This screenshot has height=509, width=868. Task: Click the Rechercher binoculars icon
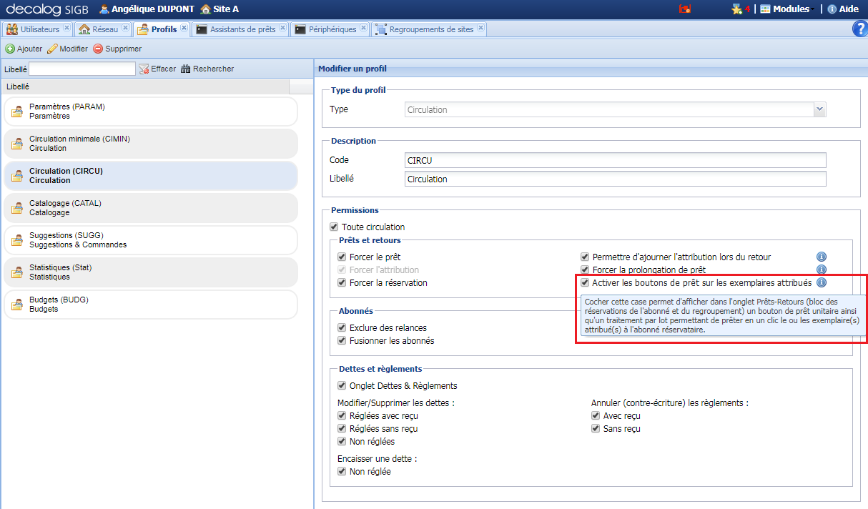tap(186, 69)
